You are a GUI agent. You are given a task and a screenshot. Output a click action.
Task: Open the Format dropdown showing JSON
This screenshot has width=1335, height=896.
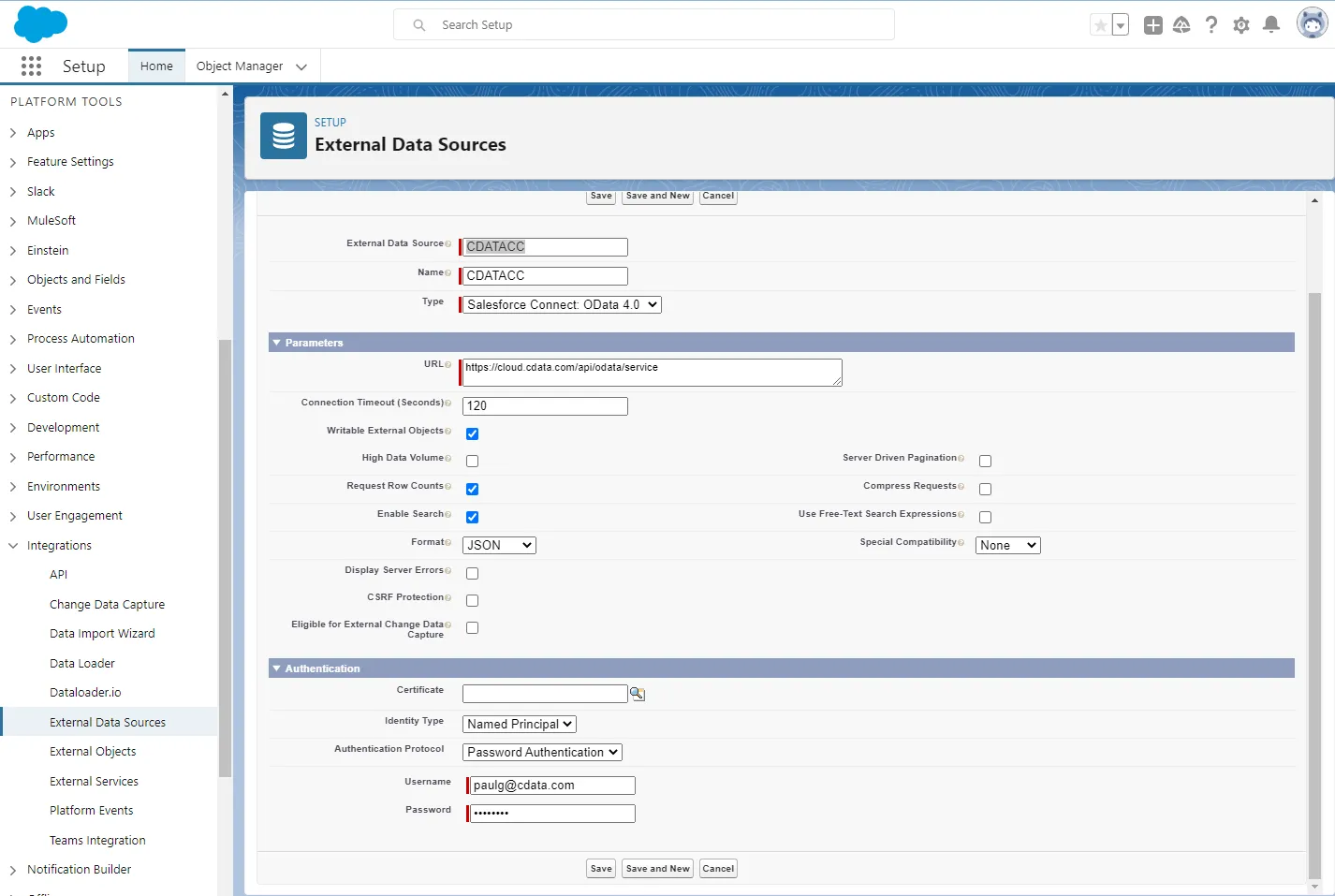(x=498, y=544)
